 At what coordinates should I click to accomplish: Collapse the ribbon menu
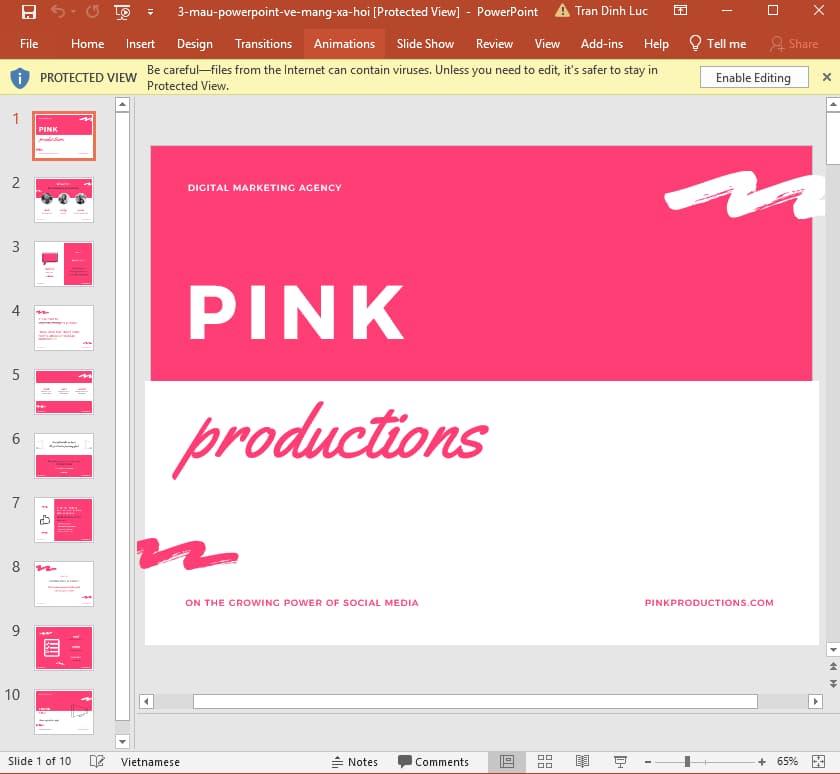(681, 11)
